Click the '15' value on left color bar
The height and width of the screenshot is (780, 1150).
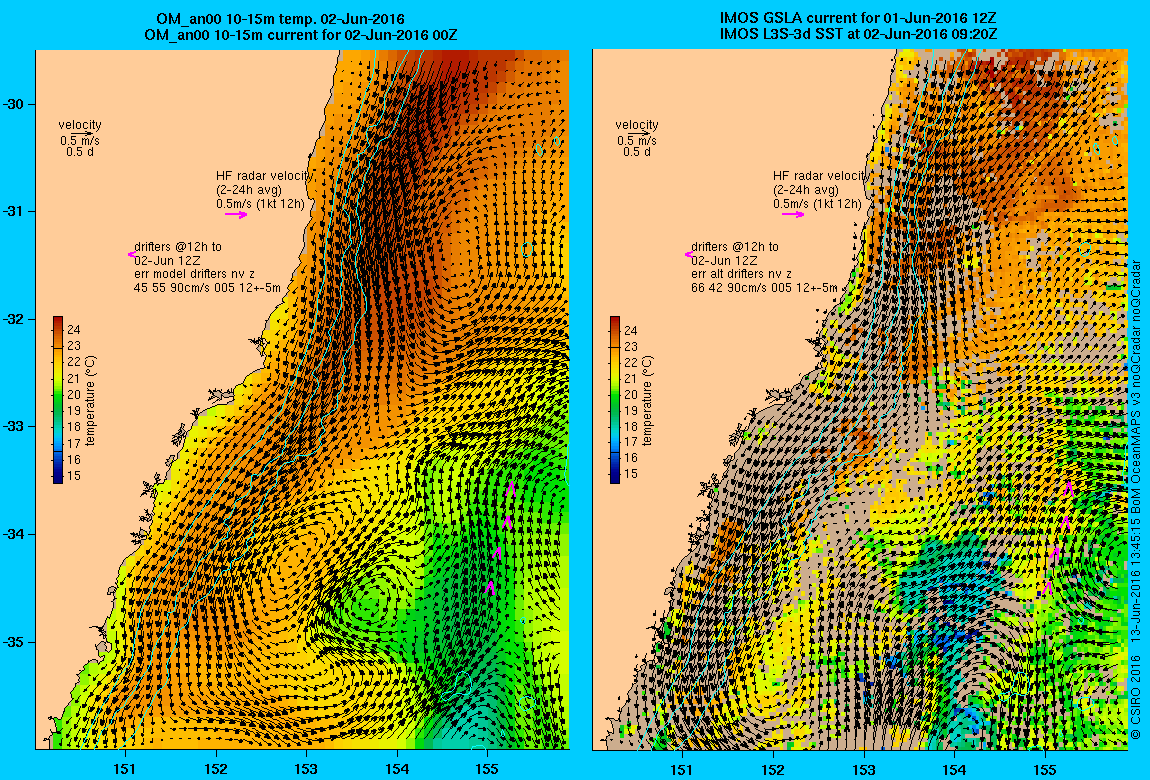click(x=74, y=476)
